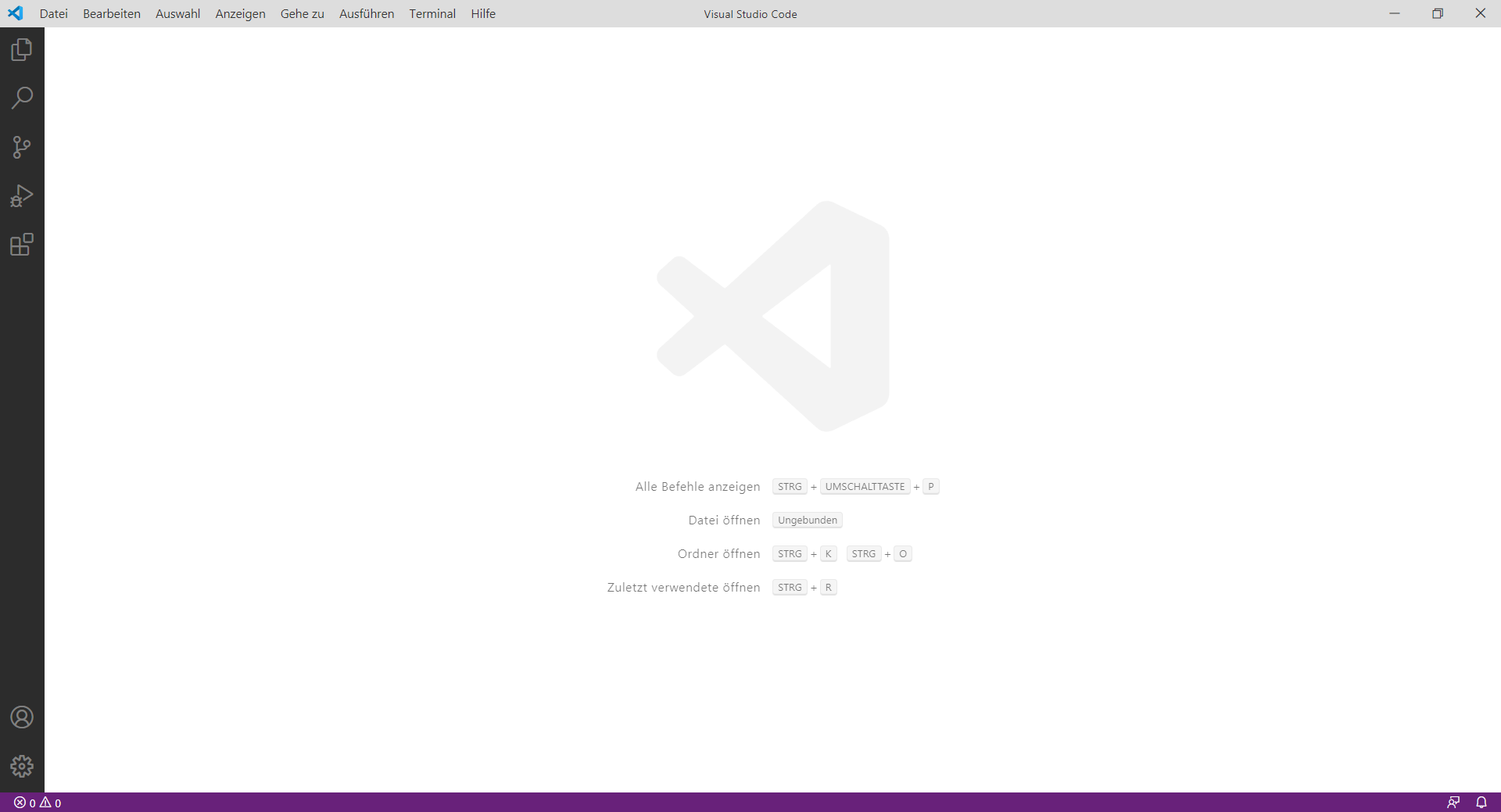The image size is (1501, 812).
Task: Open the Auswahl menu
Action: click(177, 13)
